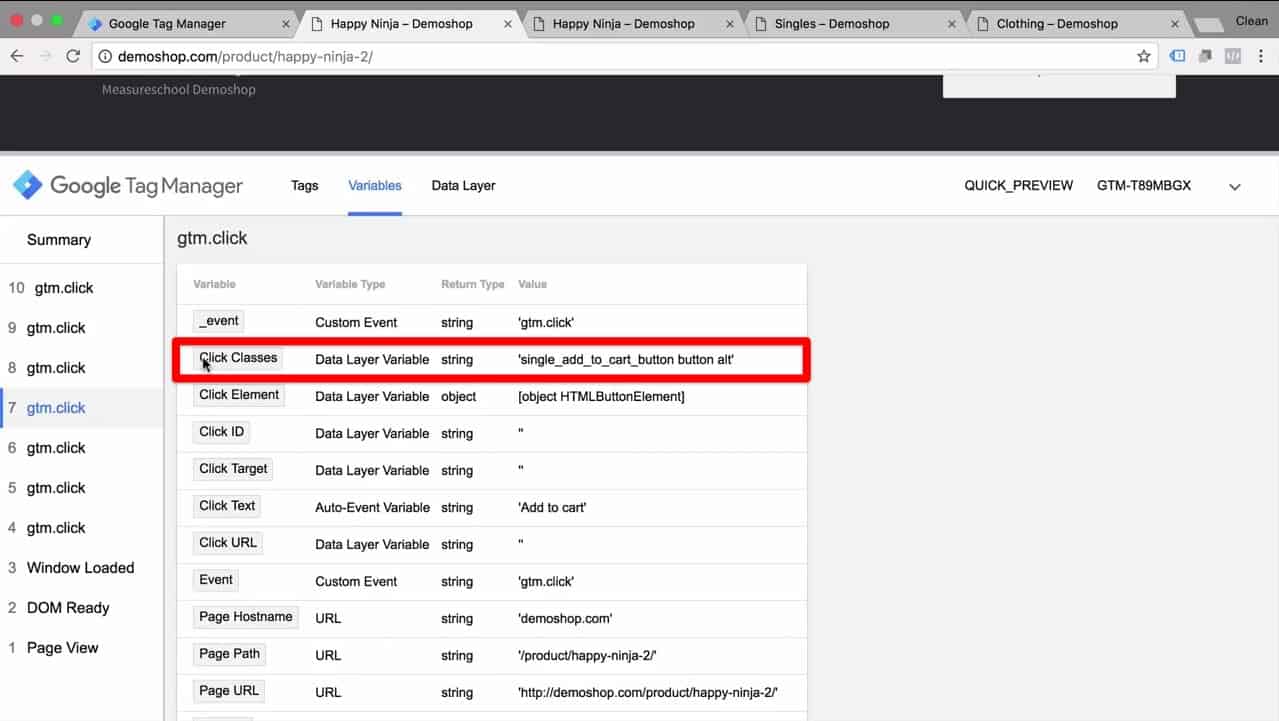Click the grey puzzle-piece extension icon

tap(1204, 57)
